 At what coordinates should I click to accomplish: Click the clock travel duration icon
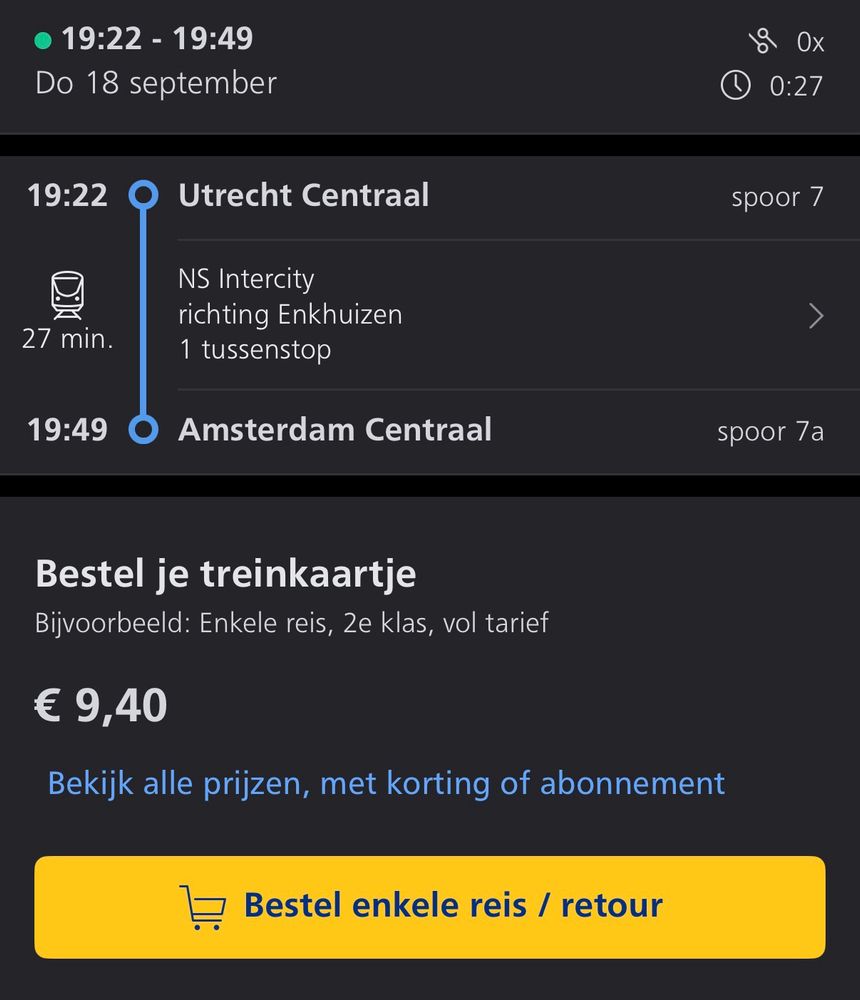(x=736, y=85)
